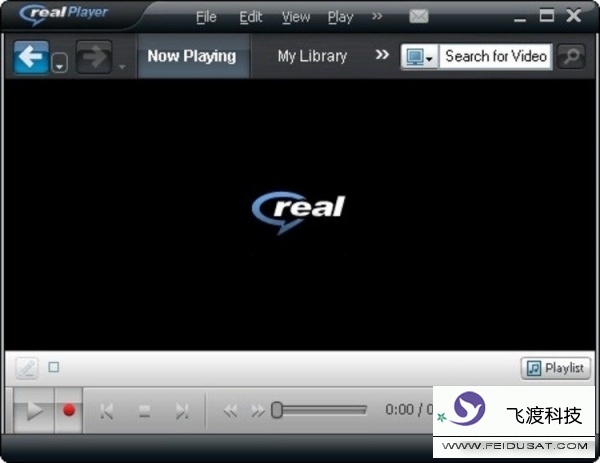Viewport: 600px width, 463px height.
Task: Stop playback with the Stop button
Action: click(x=144, y=411)
